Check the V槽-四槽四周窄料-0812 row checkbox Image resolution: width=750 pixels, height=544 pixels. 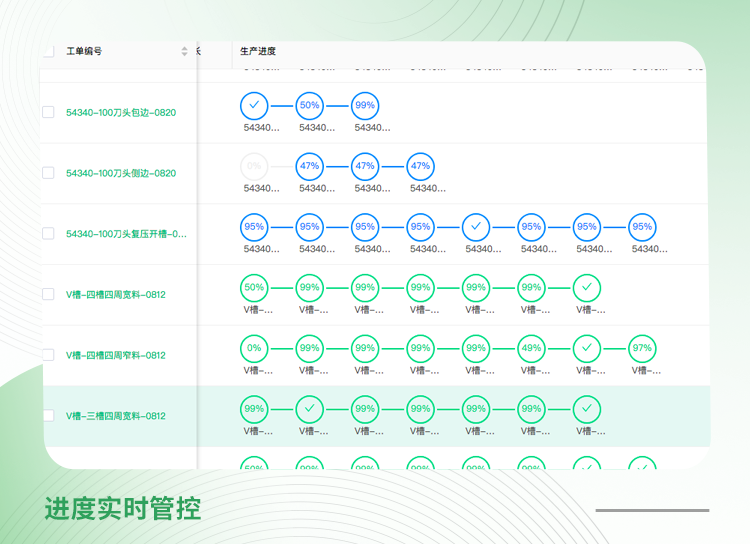tap(48, 355)
